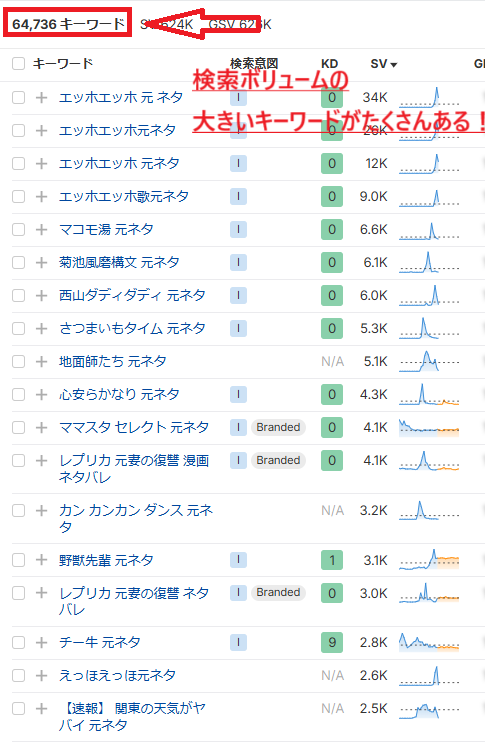Open the keyword link 西山ダディダディ 元ネタ
Screen dimensions: 485x747
132,295
